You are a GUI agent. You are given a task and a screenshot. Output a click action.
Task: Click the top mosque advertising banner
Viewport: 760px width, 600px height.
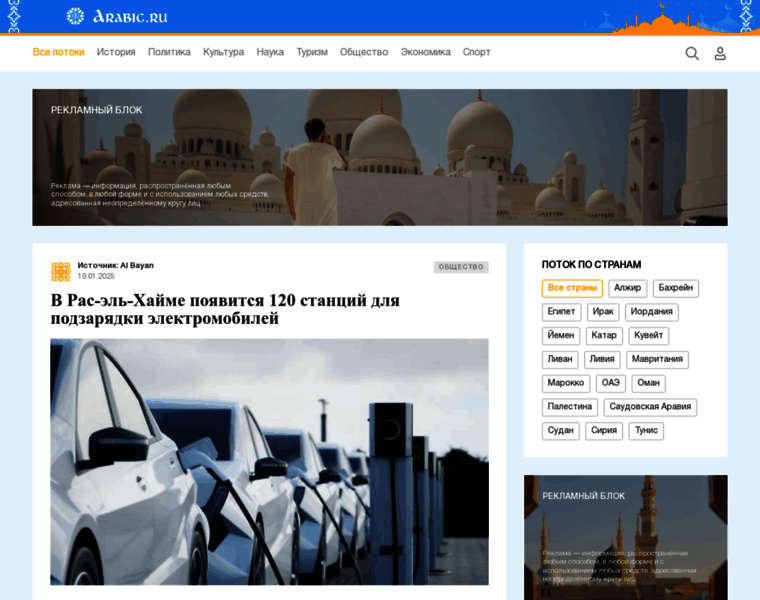click(380, 158)
